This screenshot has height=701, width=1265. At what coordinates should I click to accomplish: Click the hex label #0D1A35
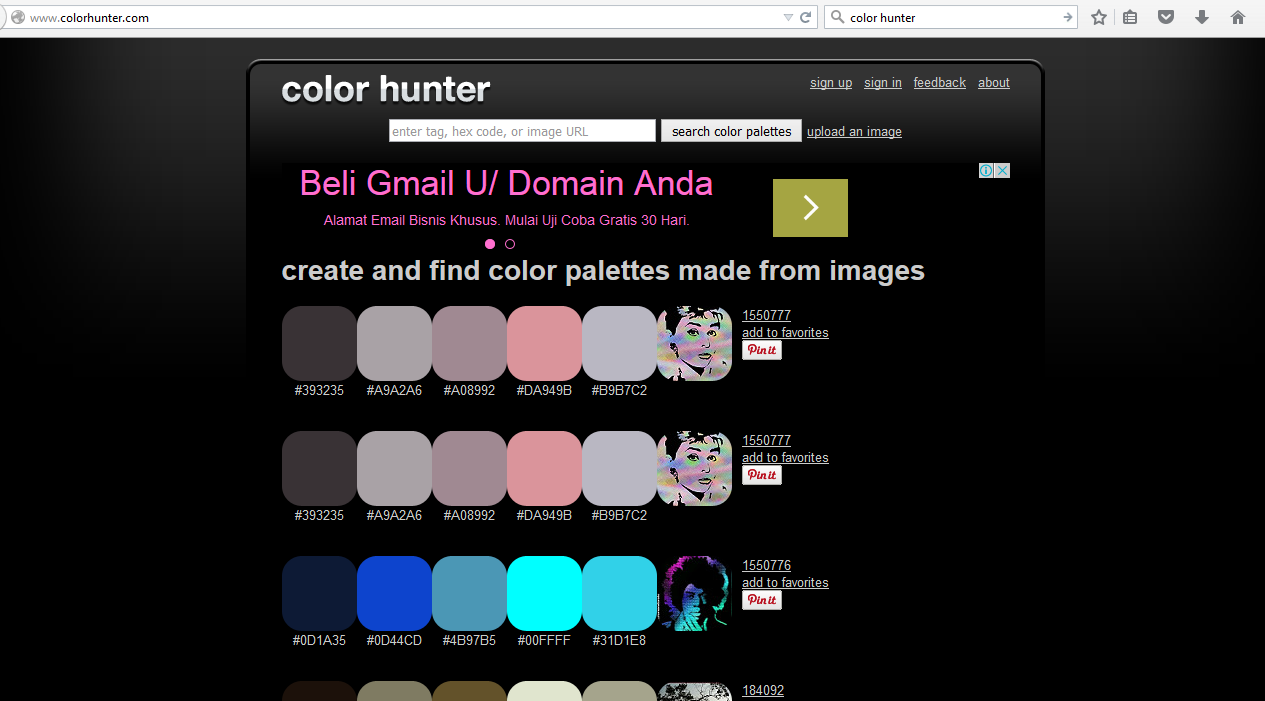pos(319,640)
